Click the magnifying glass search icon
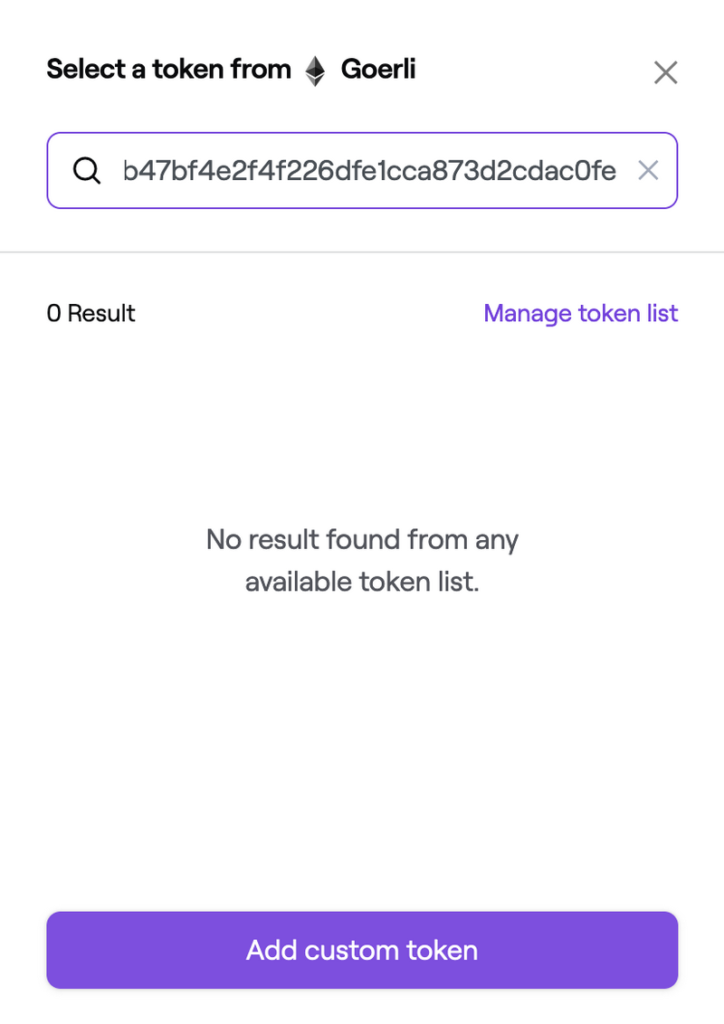The width and height of the screenshot is (724, 1024). pos(88,171)
